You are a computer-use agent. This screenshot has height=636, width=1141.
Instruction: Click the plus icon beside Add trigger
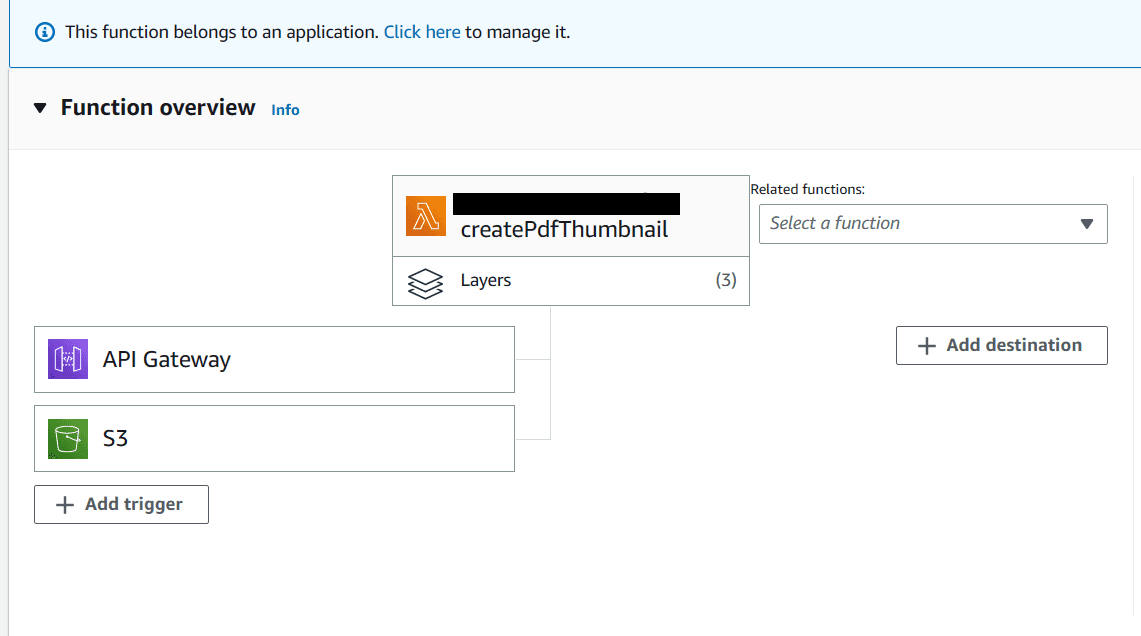point(65,505)
